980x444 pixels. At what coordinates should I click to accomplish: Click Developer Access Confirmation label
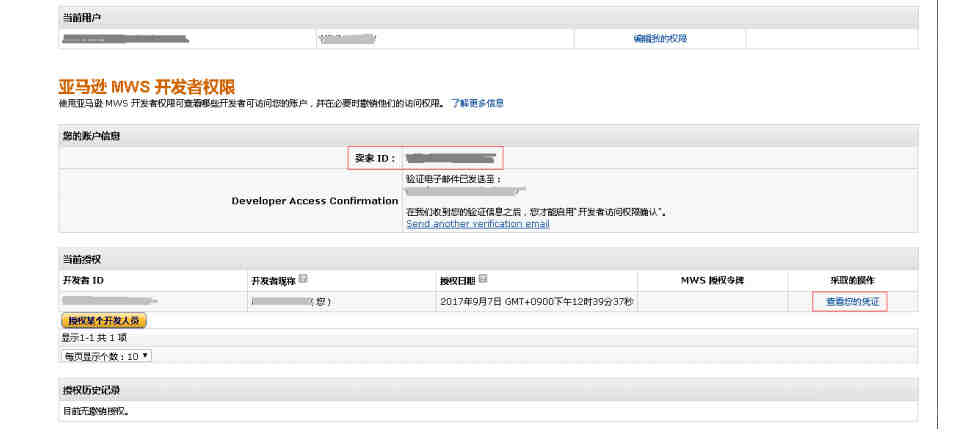315,201
